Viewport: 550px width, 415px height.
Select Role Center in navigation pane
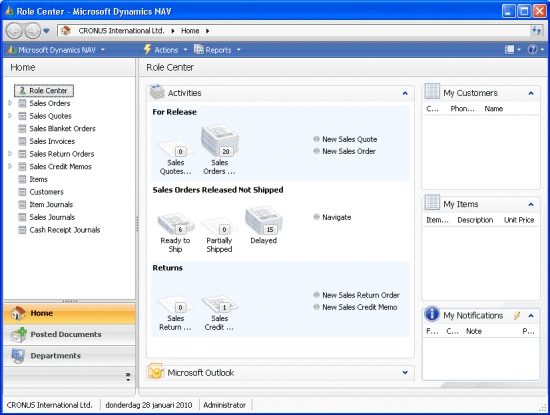44,91
